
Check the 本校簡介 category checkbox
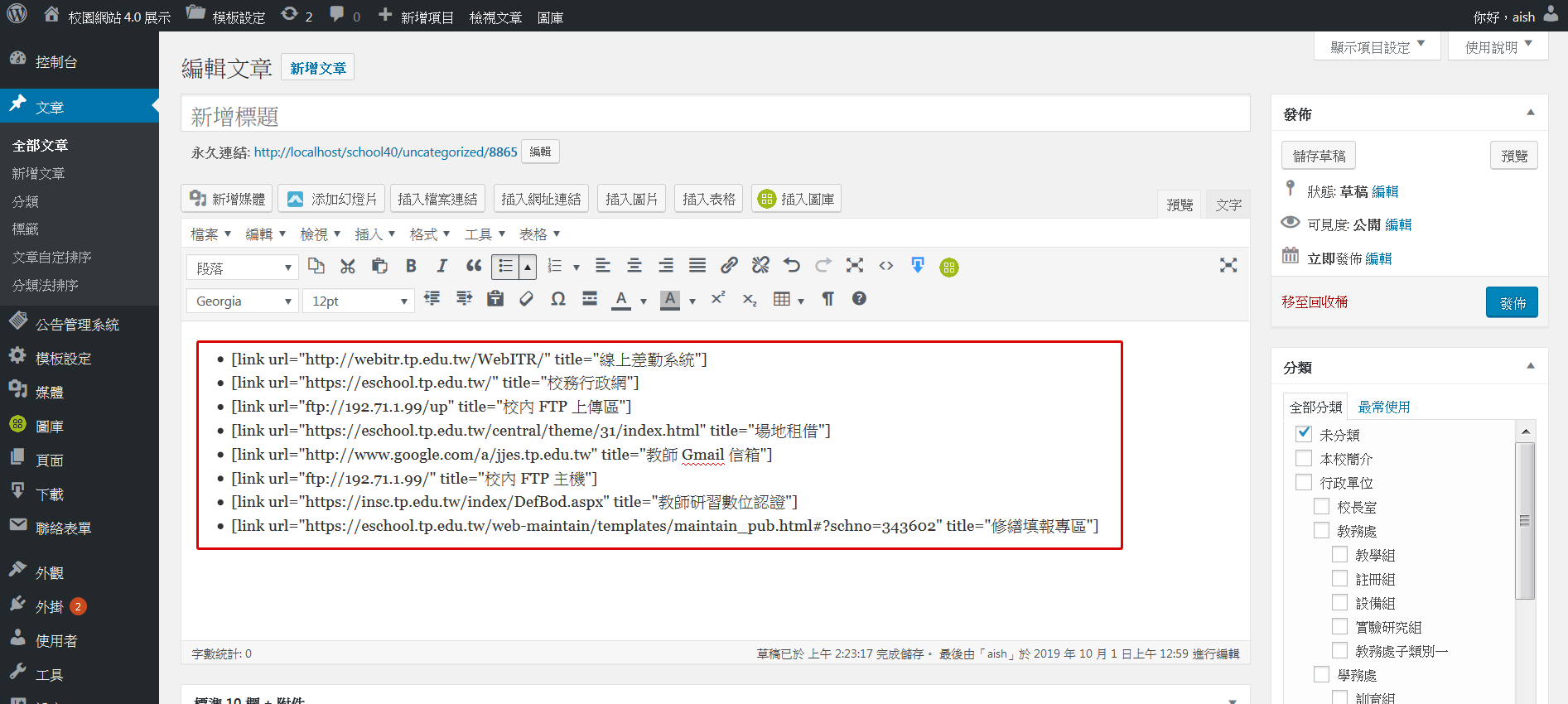(1304, 458)
